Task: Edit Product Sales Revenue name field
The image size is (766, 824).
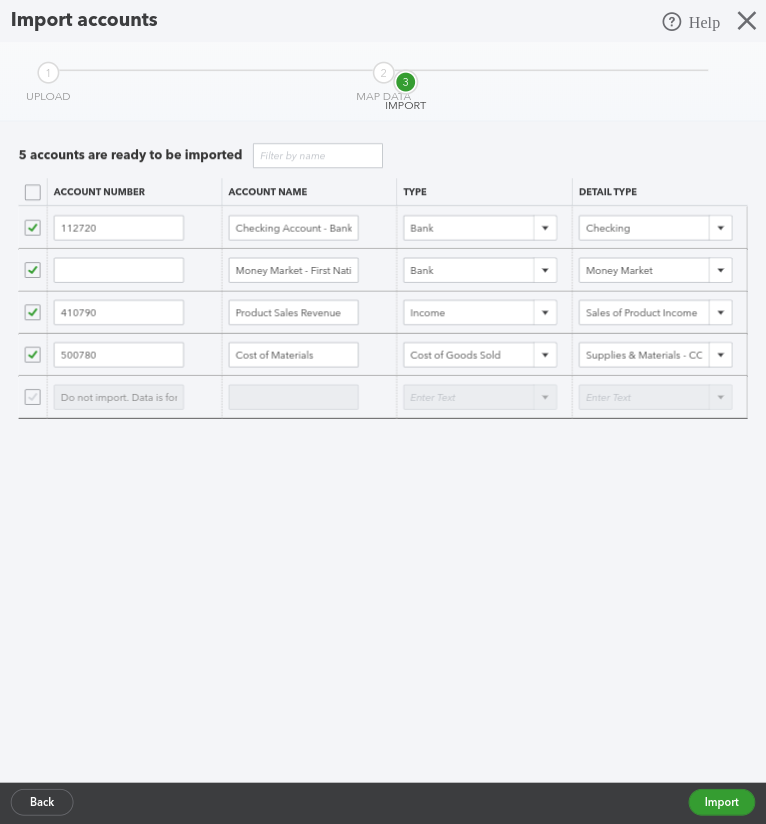Action: click(x=294, y=313)
